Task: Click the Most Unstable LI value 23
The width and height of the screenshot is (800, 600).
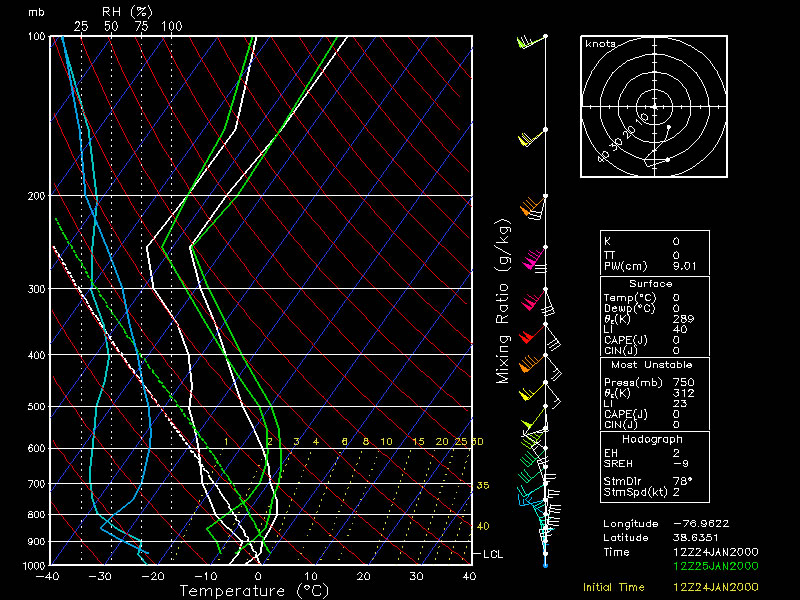Action: point(680,404)
